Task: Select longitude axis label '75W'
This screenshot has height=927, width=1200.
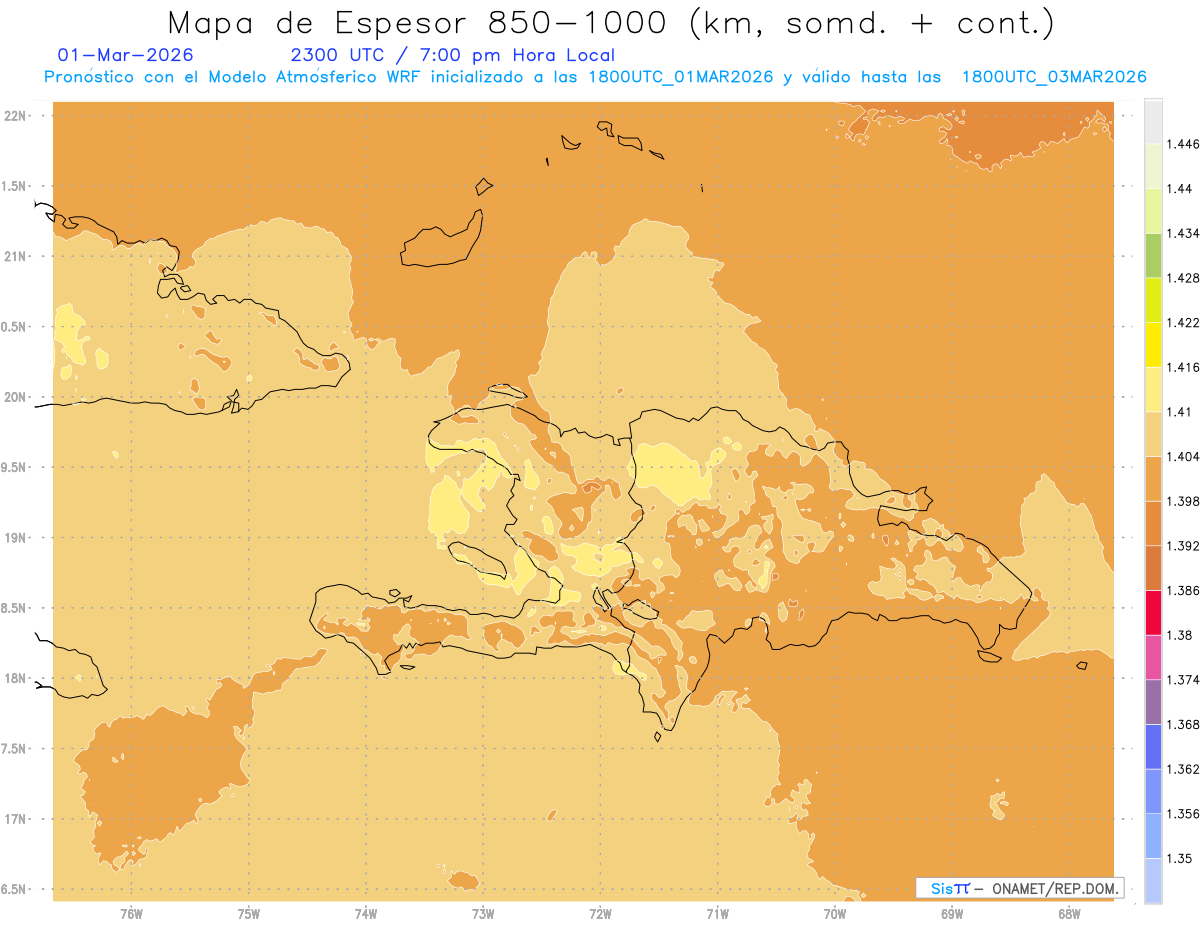Action: 249,913
